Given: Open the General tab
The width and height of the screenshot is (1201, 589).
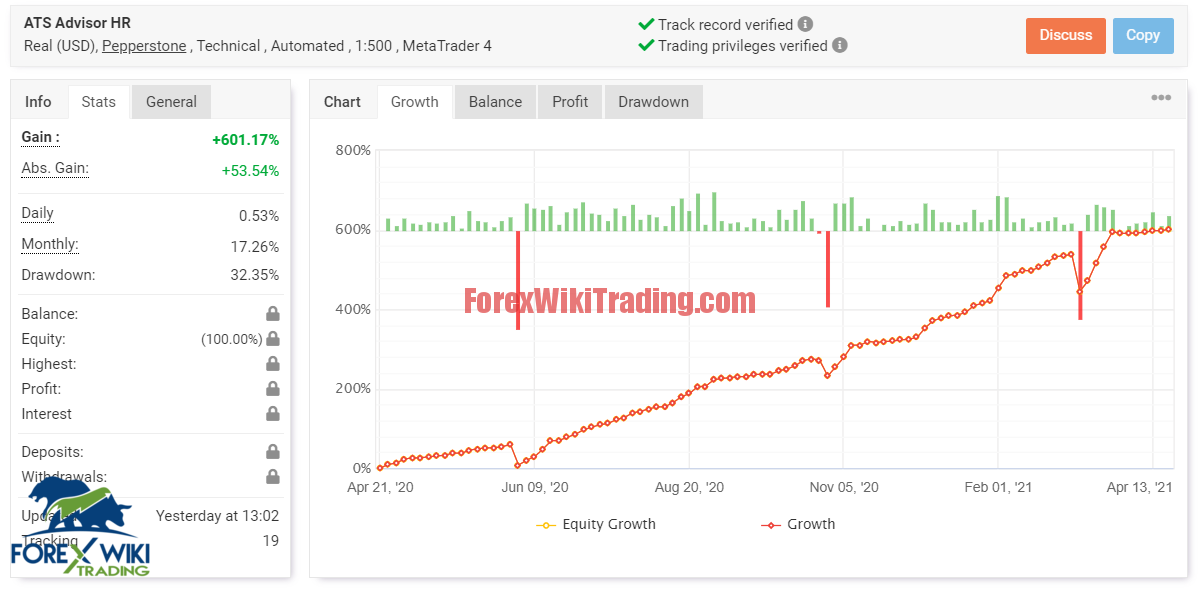Looking at the screenshot, I should (170, 101).
